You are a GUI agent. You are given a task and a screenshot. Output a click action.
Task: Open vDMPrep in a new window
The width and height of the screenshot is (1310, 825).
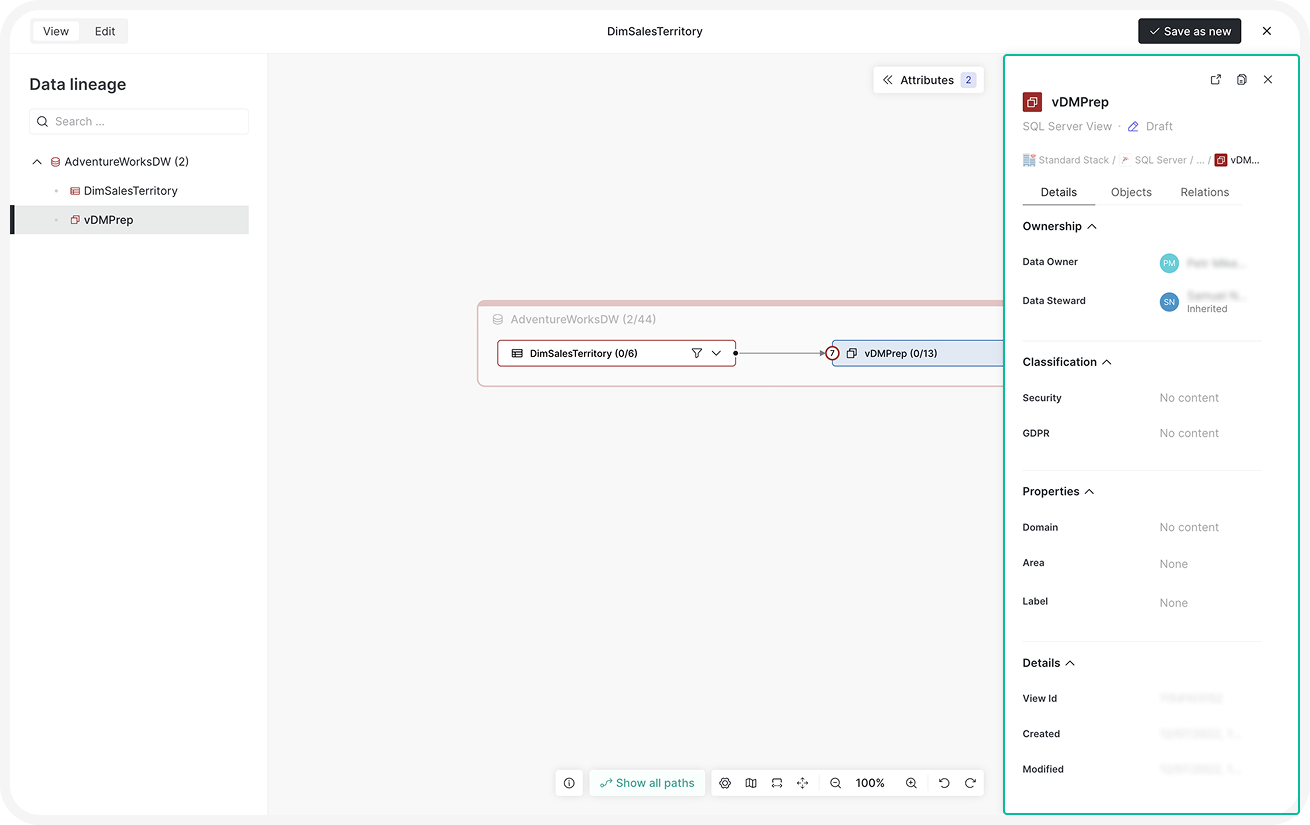(1216, 80)
